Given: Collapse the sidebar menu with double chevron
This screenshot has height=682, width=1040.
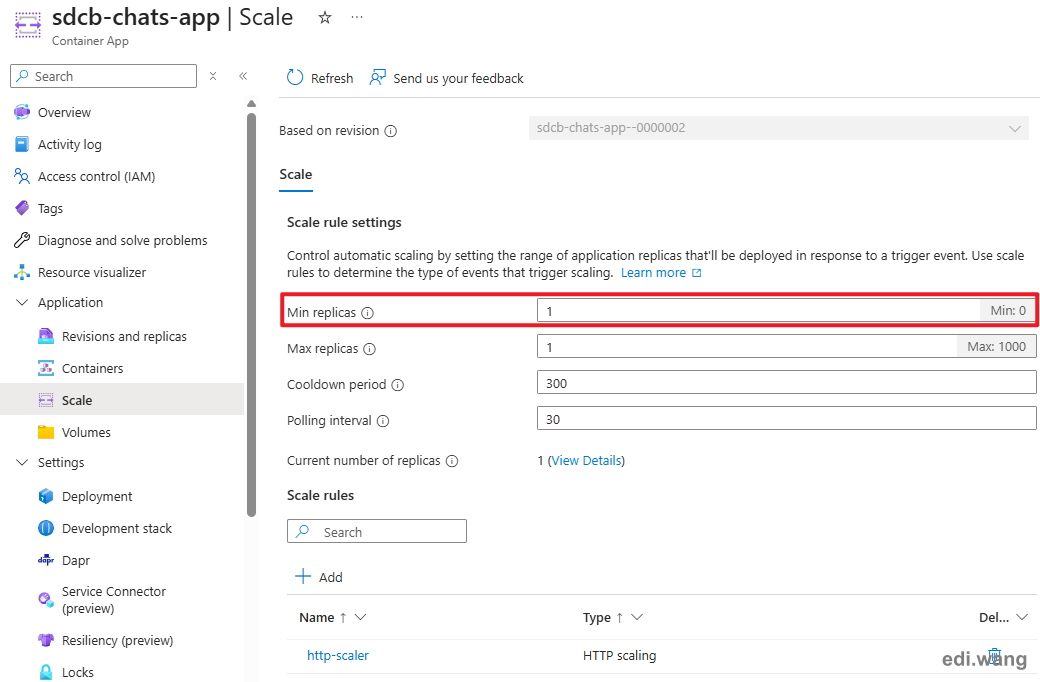Looking at the screenshot, I should [243, 76].
